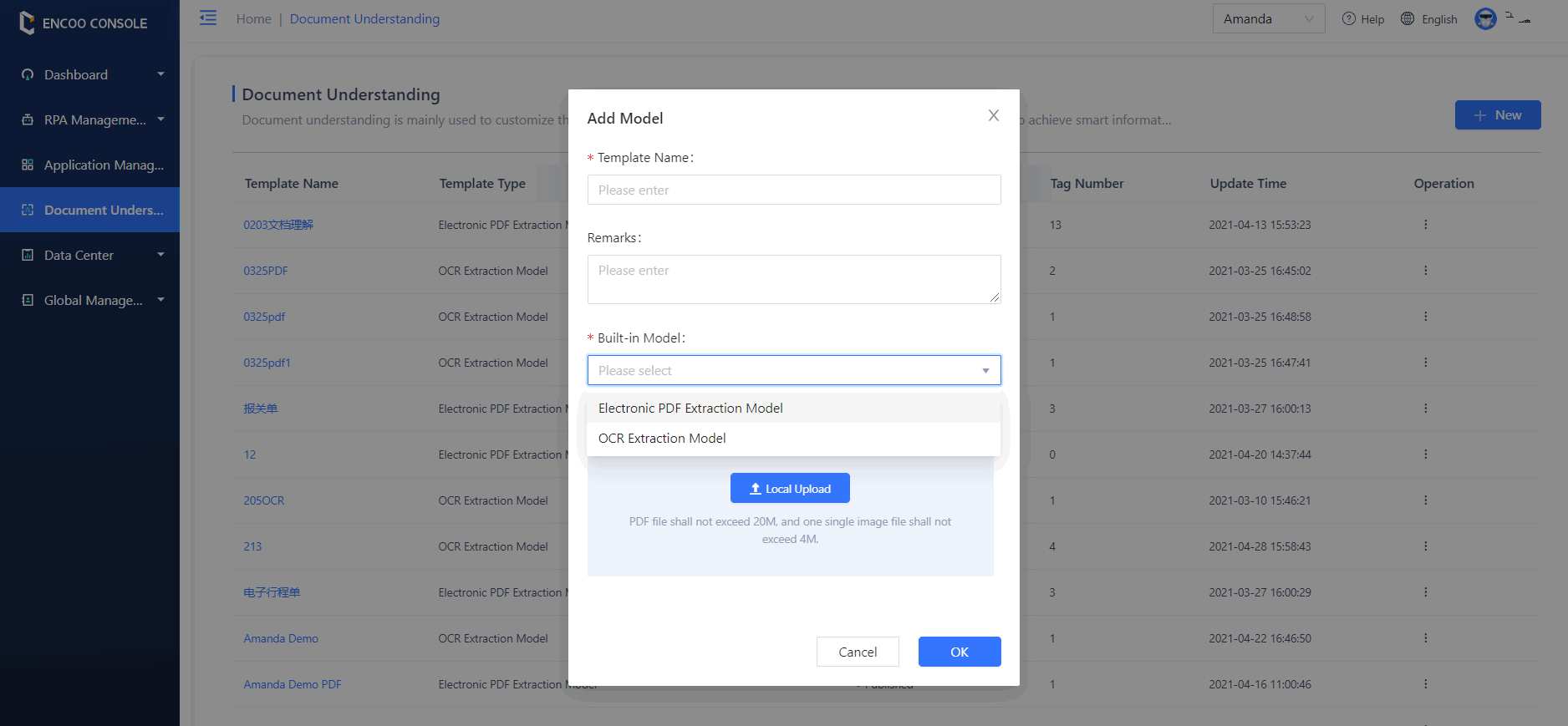The height and width of the screenshot is (726, 1568).
Task: Open the Amanda Demo PDF template link
Action: [293, 684]
